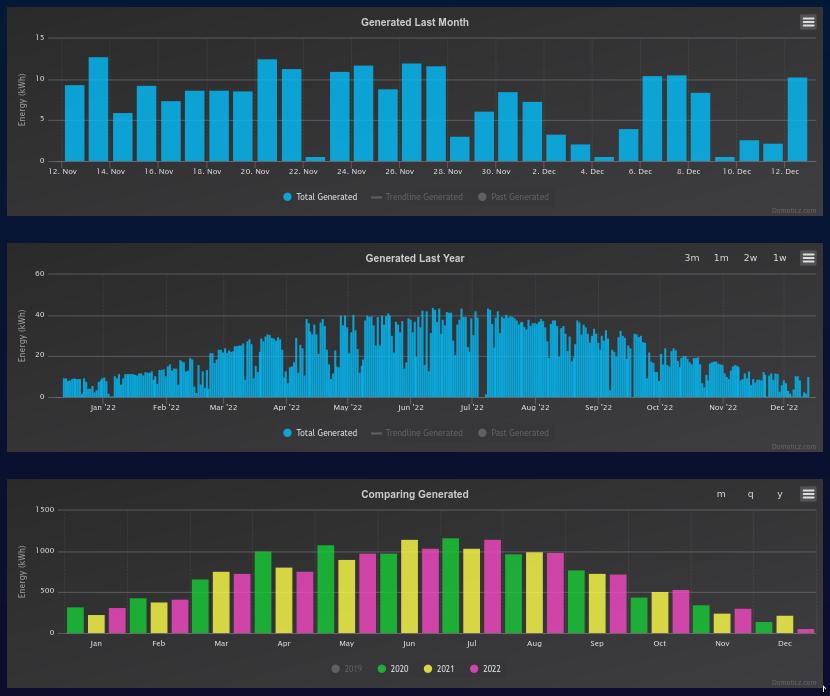Click the Domoticz.com credit in Comparing Generated chart
830x696 pixels.
793,683
